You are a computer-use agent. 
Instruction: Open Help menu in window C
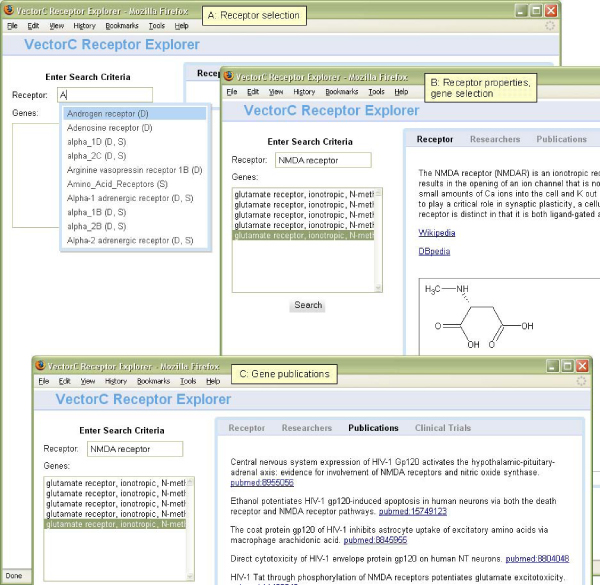click(x=213, y=381)
